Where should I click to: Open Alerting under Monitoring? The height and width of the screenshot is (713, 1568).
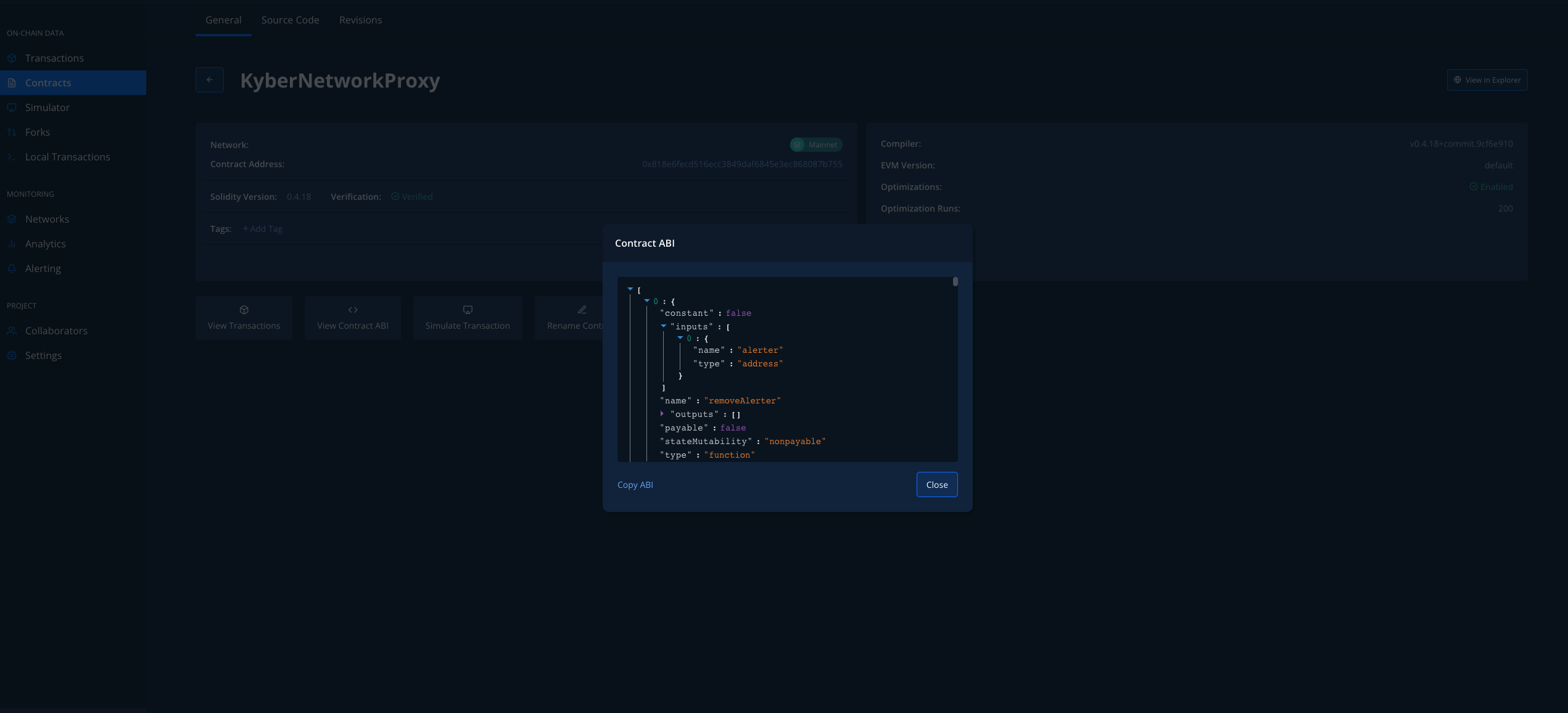click(x=73, y=268)
